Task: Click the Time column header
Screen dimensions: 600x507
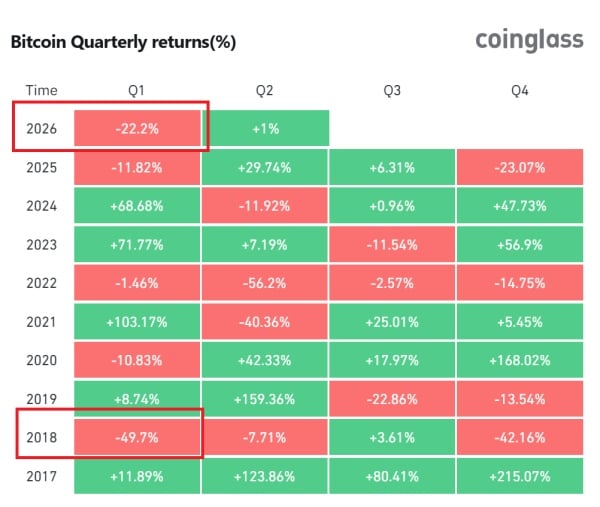Action: [42, 90]
